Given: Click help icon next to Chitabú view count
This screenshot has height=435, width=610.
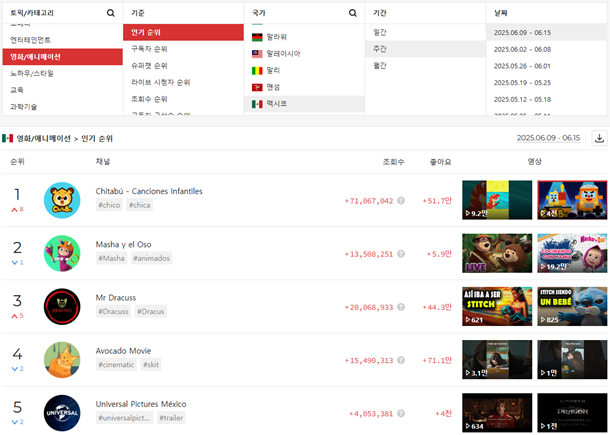Looking at the screenshot, I should click(401, 201).
